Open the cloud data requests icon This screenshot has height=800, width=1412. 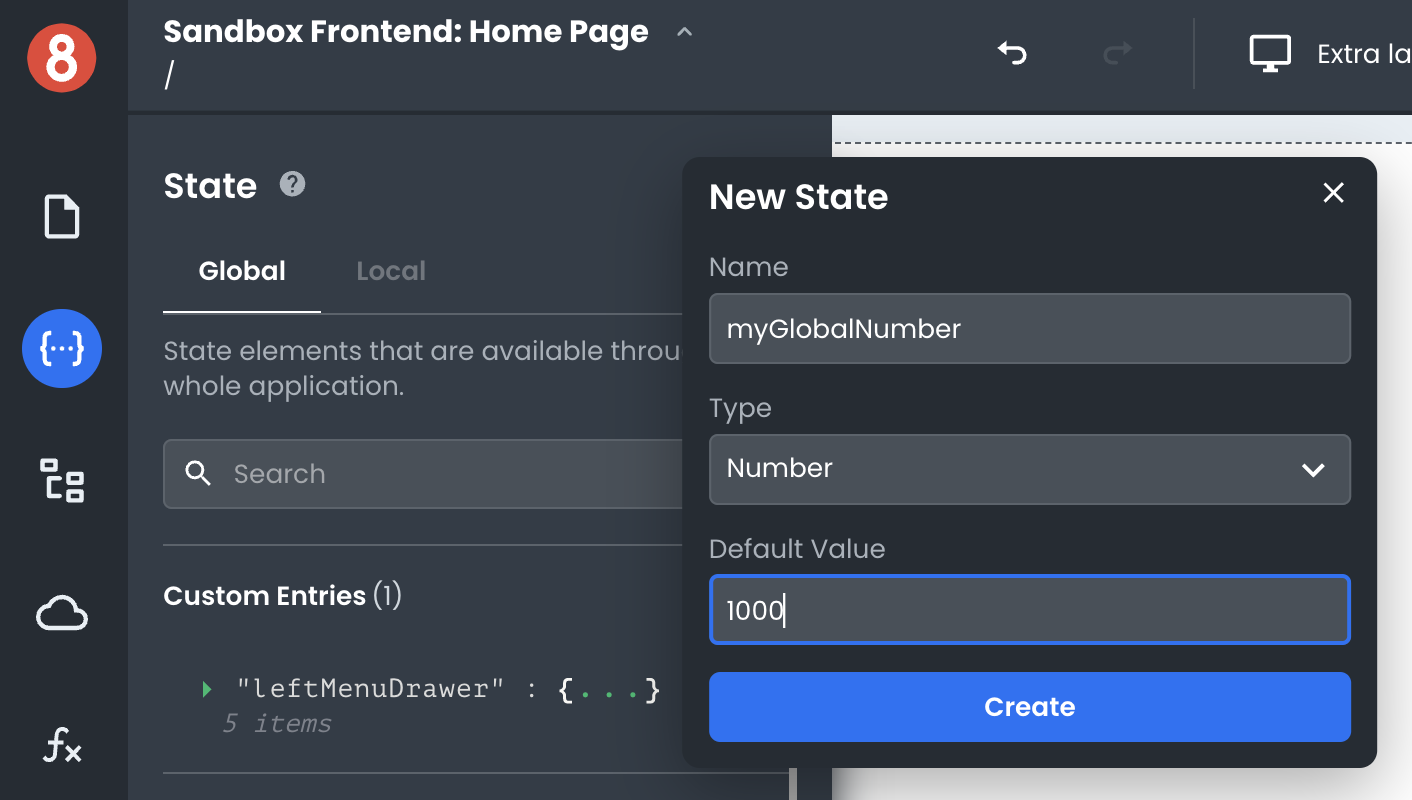pos(62,613)
